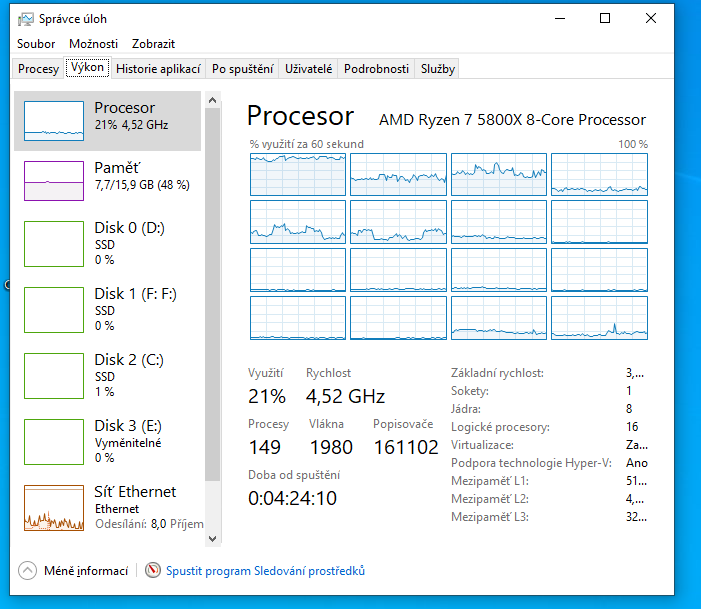Open Síť Ethernet network graph
Viewport: 701px width, 609px height.
pos(53,508)
